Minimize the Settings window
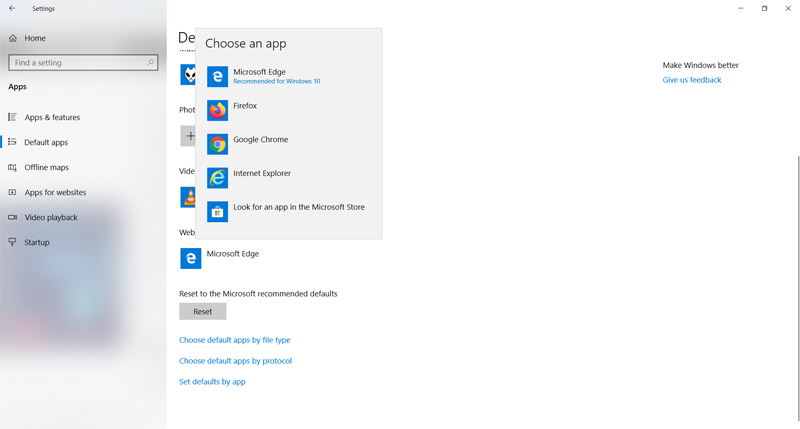 (741, 8)
